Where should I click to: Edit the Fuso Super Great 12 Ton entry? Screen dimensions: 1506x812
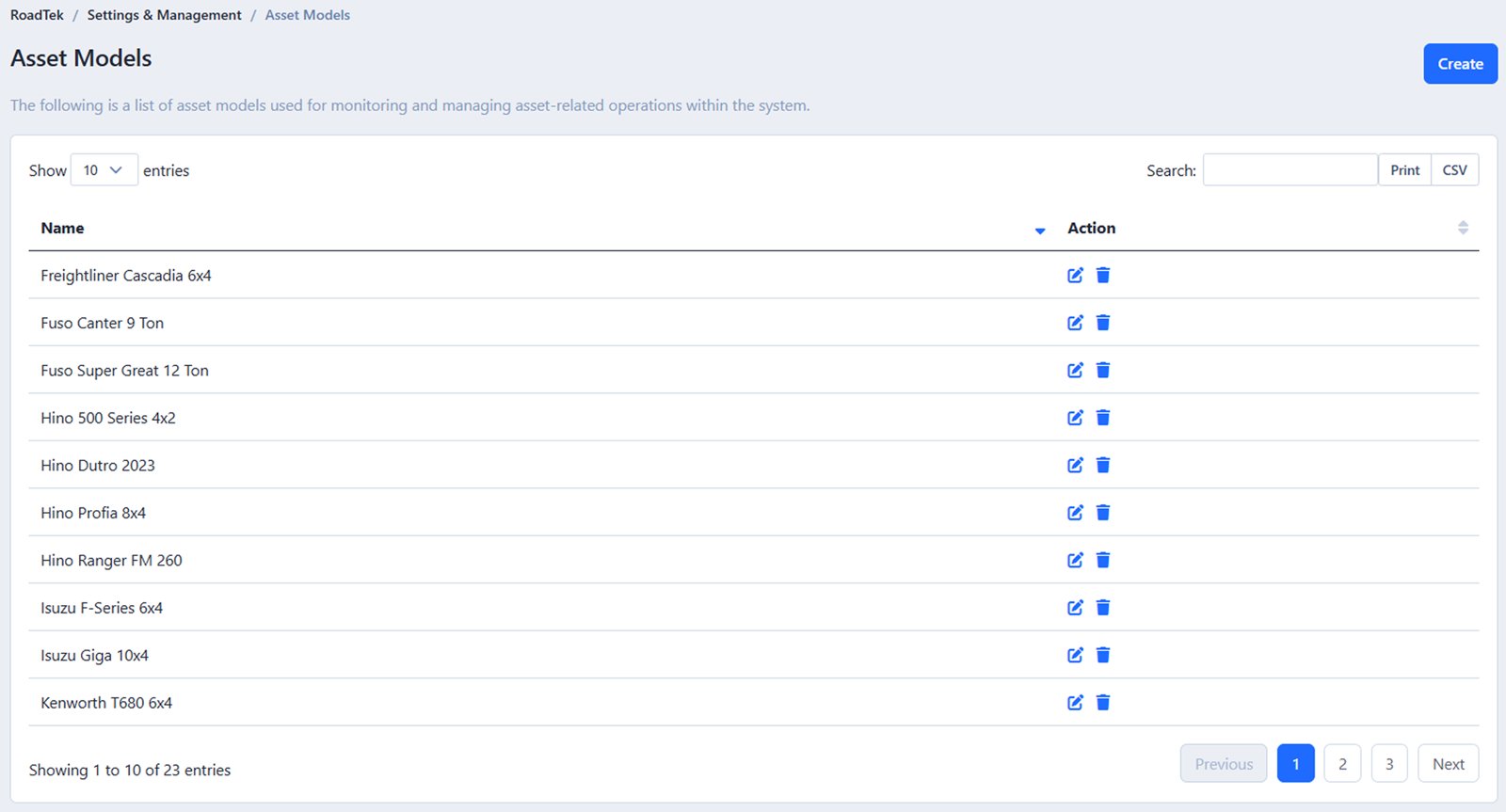1075,371
